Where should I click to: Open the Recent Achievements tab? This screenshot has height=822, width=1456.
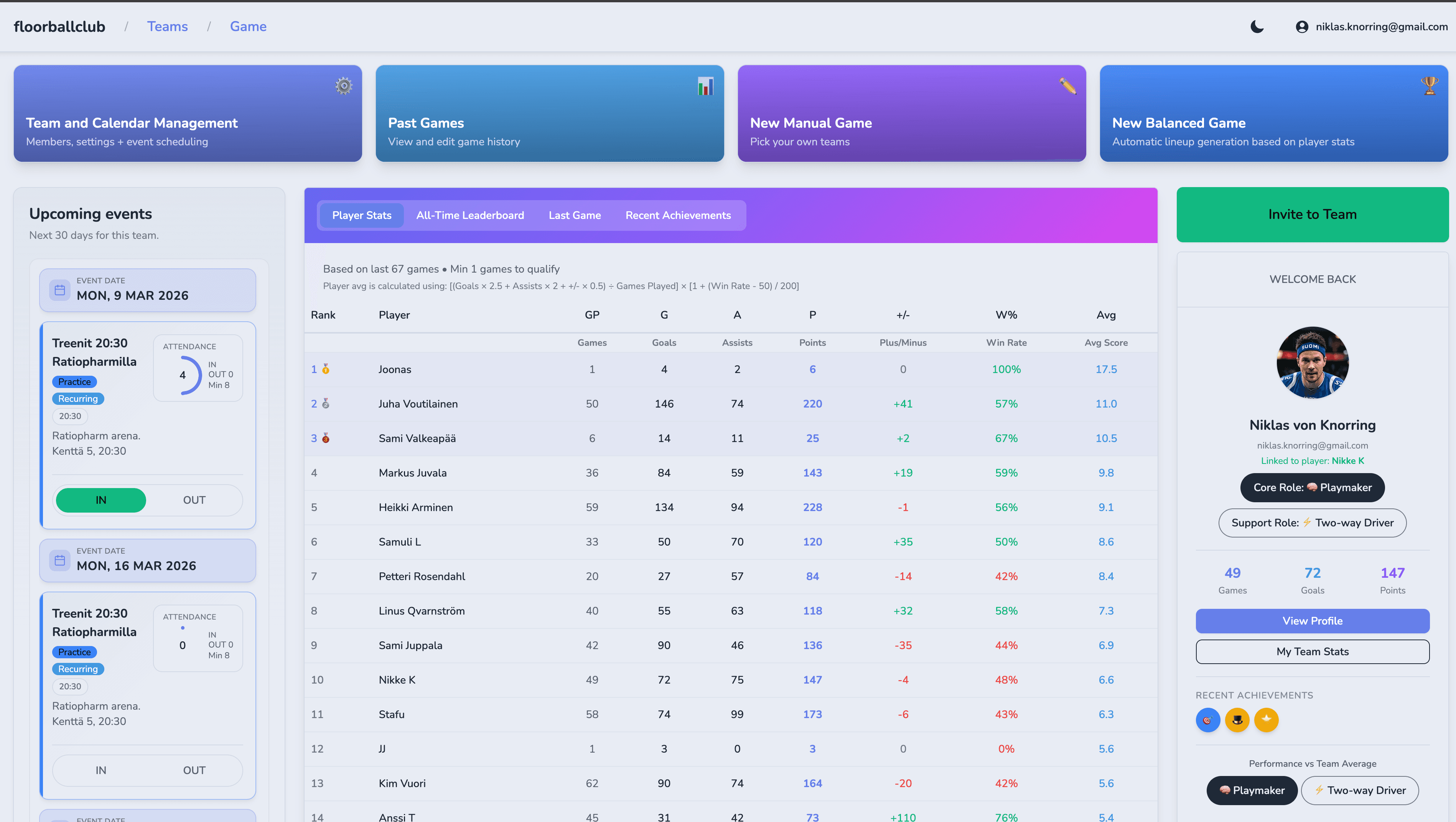click(678, 215)
